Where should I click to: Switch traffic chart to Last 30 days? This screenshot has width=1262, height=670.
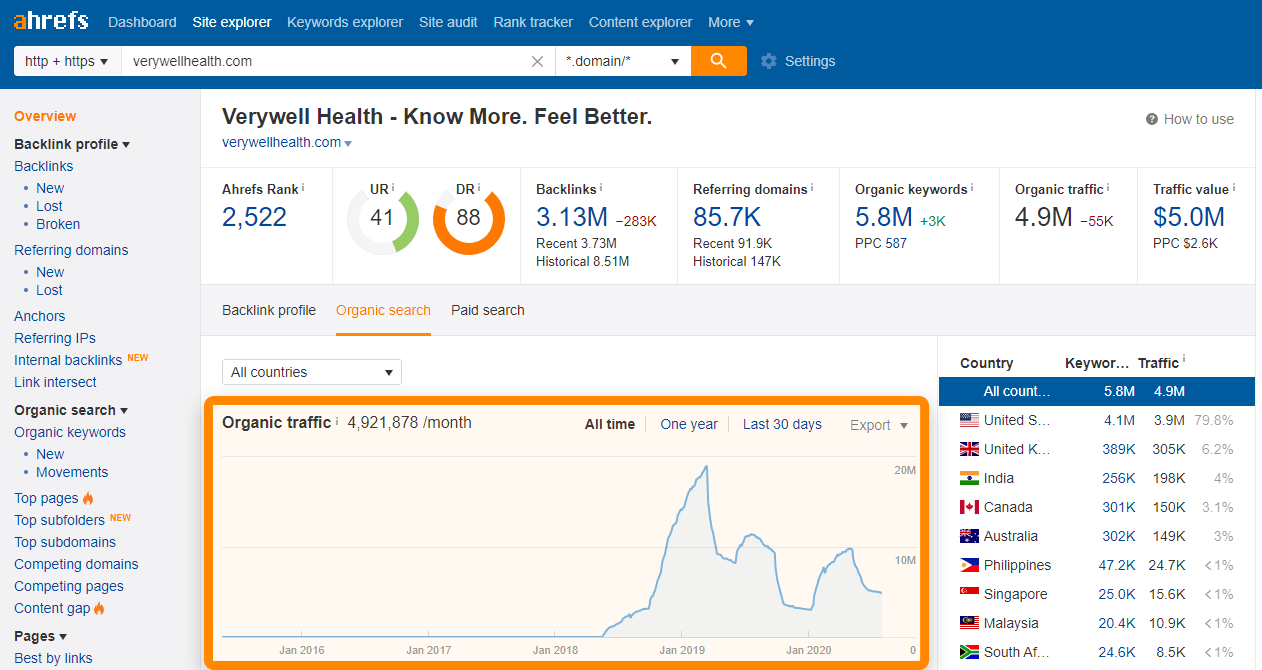(782, 424)
